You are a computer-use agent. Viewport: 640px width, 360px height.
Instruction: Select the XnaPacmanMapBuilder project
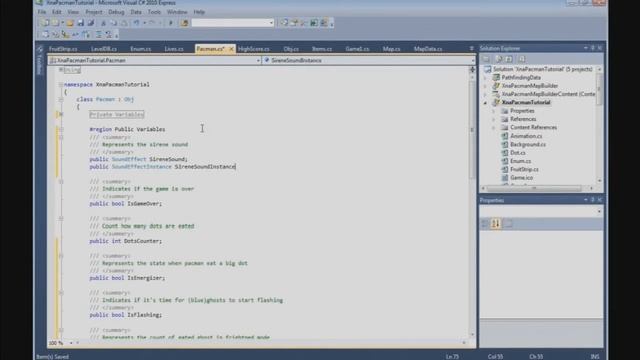click(530, 86)
